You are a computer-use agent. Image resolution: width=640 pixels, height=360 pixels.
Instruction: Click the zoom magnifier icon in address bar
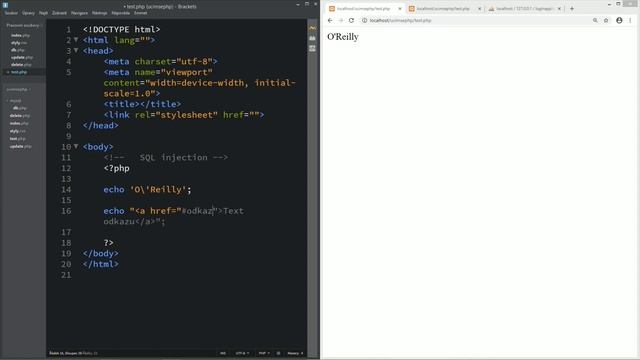coord(595,20)
